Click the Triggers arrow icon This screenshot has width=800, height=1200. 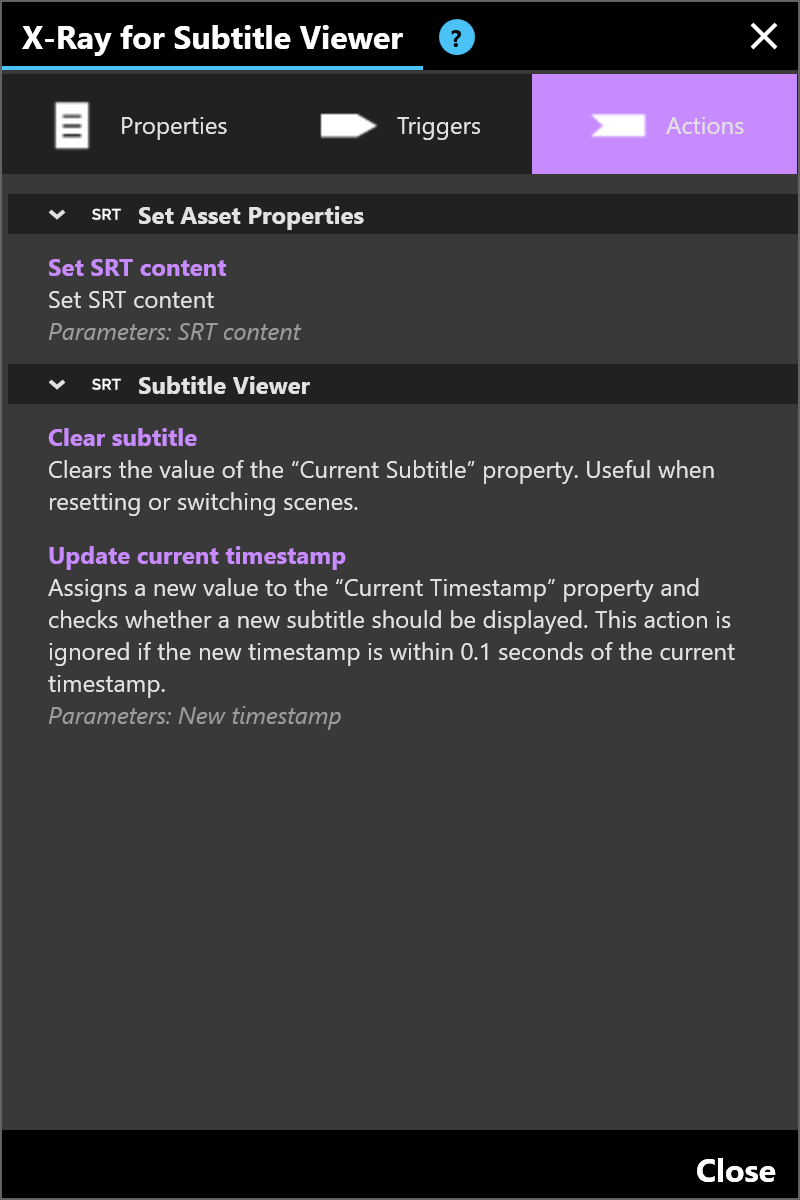348,126
